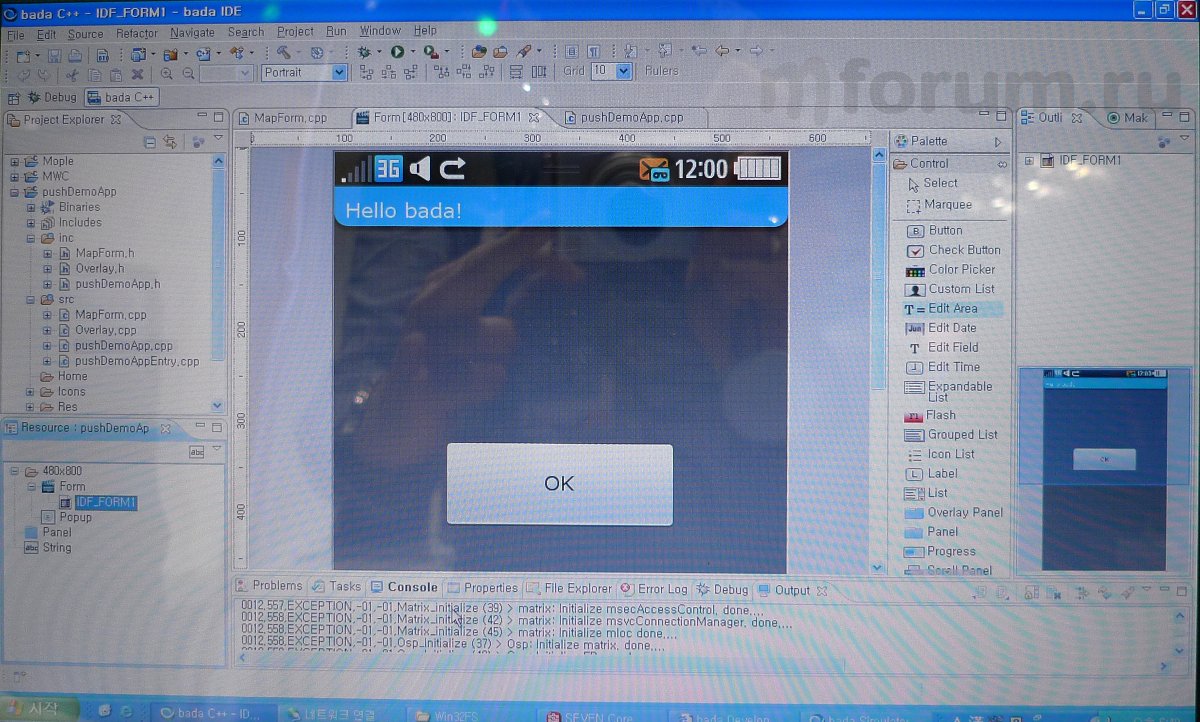
Task: Open the File menu
Action: [x=15, y=33]
